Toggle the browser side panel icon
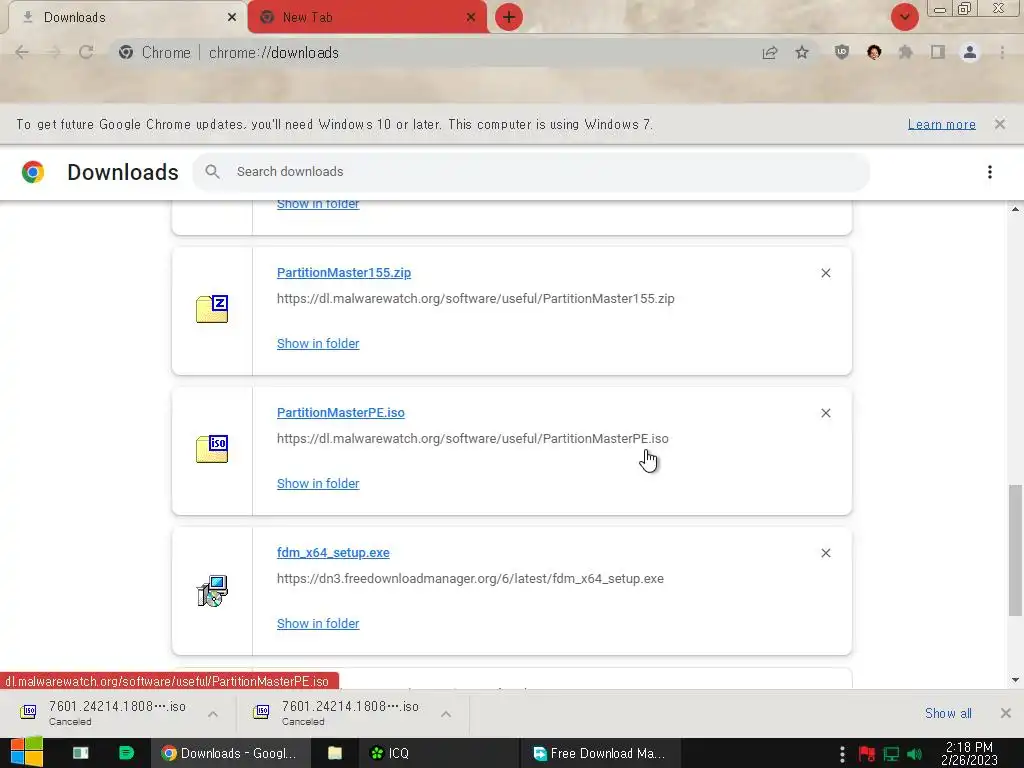Viewport: 1024px width, 768px height. tap(938, 52)
